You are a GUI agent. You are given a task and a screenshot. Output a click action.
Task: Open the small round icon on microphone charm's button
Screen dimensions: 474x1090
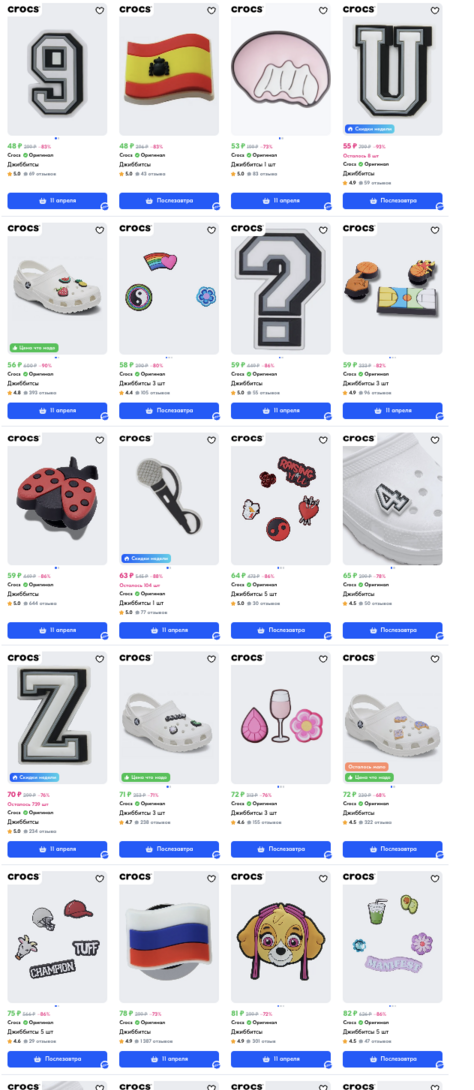tap(216, 636)
